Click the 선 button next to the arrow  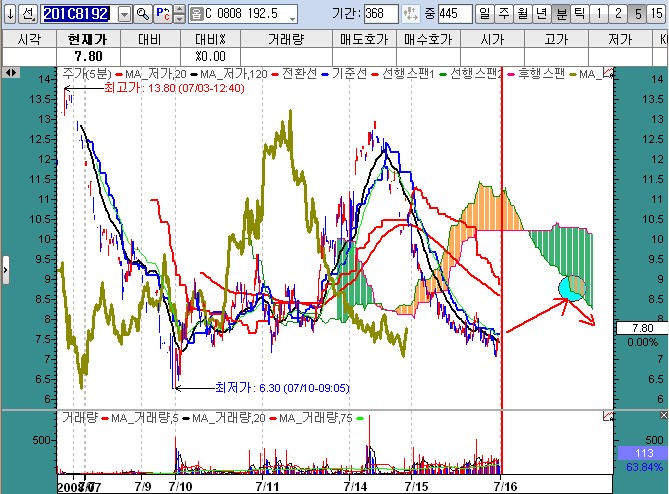coord(27,15)
